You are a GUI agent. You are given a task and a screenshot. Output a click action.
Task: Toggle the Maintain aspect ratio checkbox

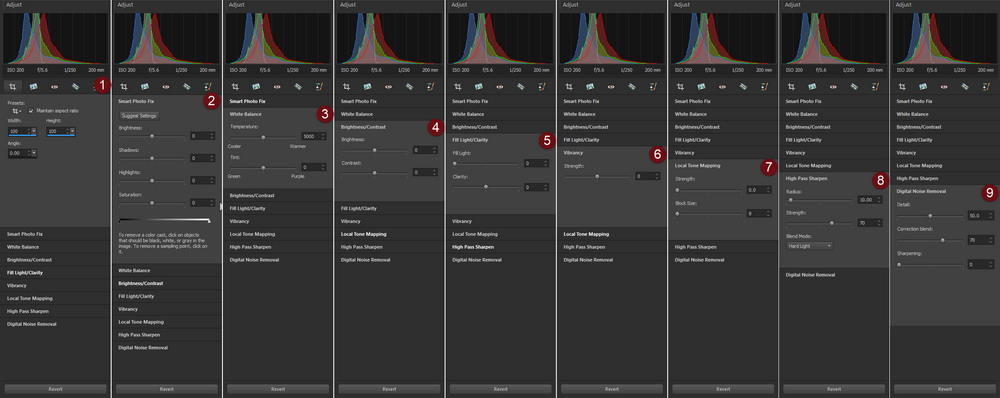(x=31, y=111)
